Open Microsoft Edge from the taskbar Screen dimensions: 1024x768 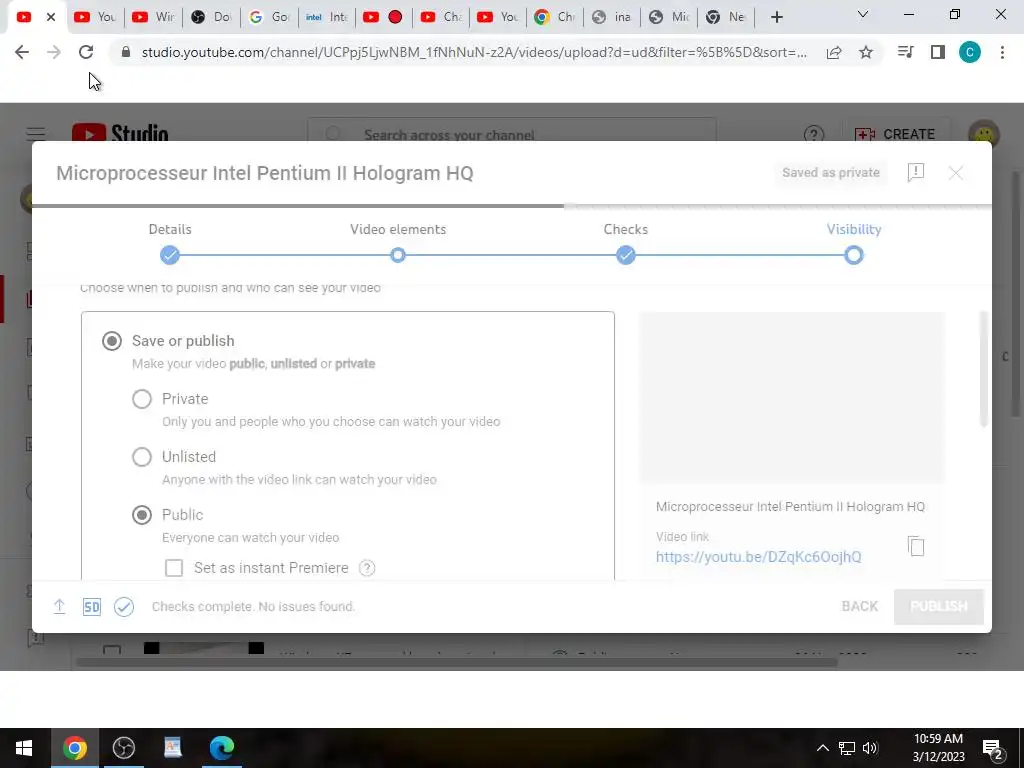click(222, 748)
